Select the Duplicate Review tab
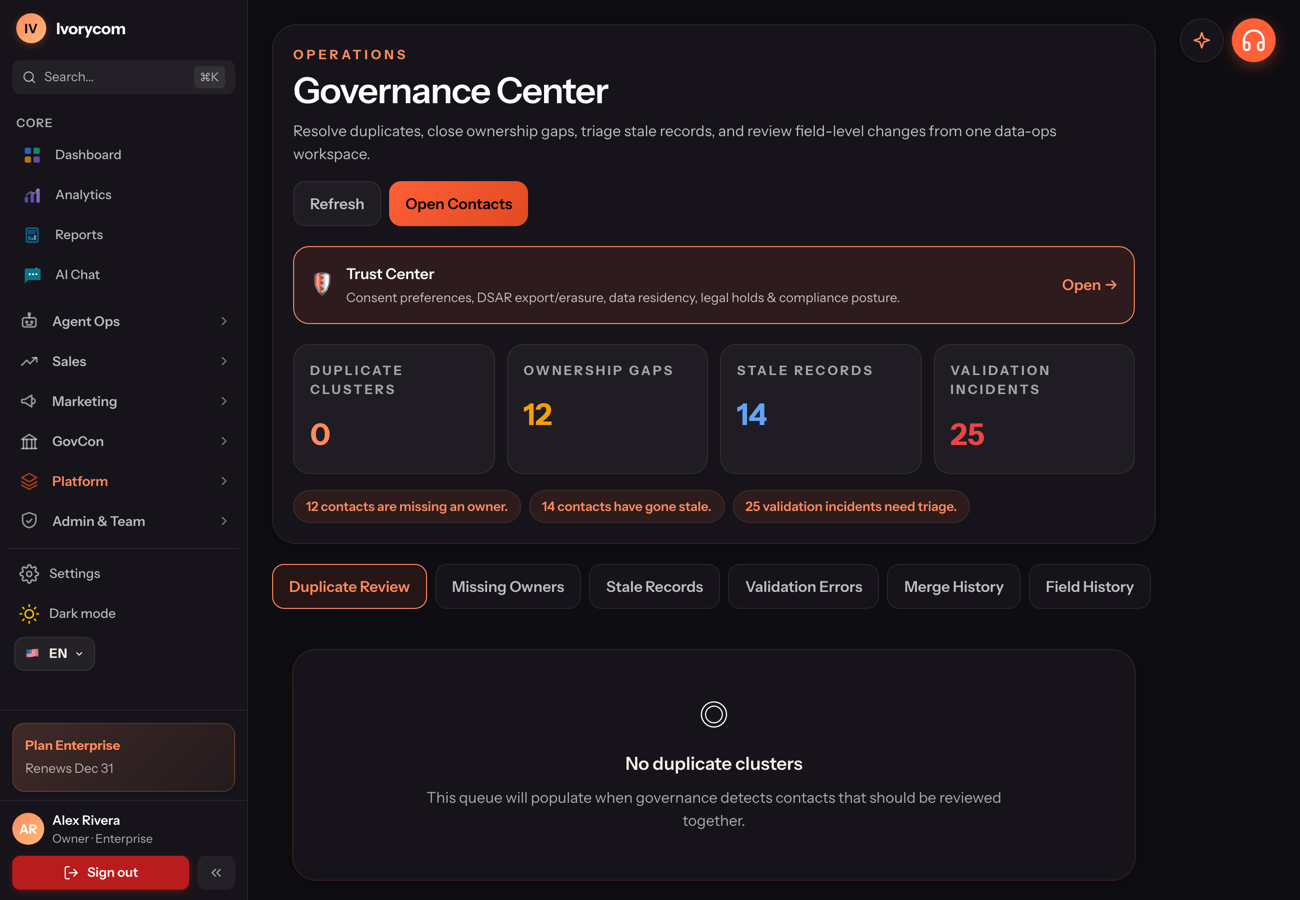This screenshot has height=900, width=1300. click(349, 587)
